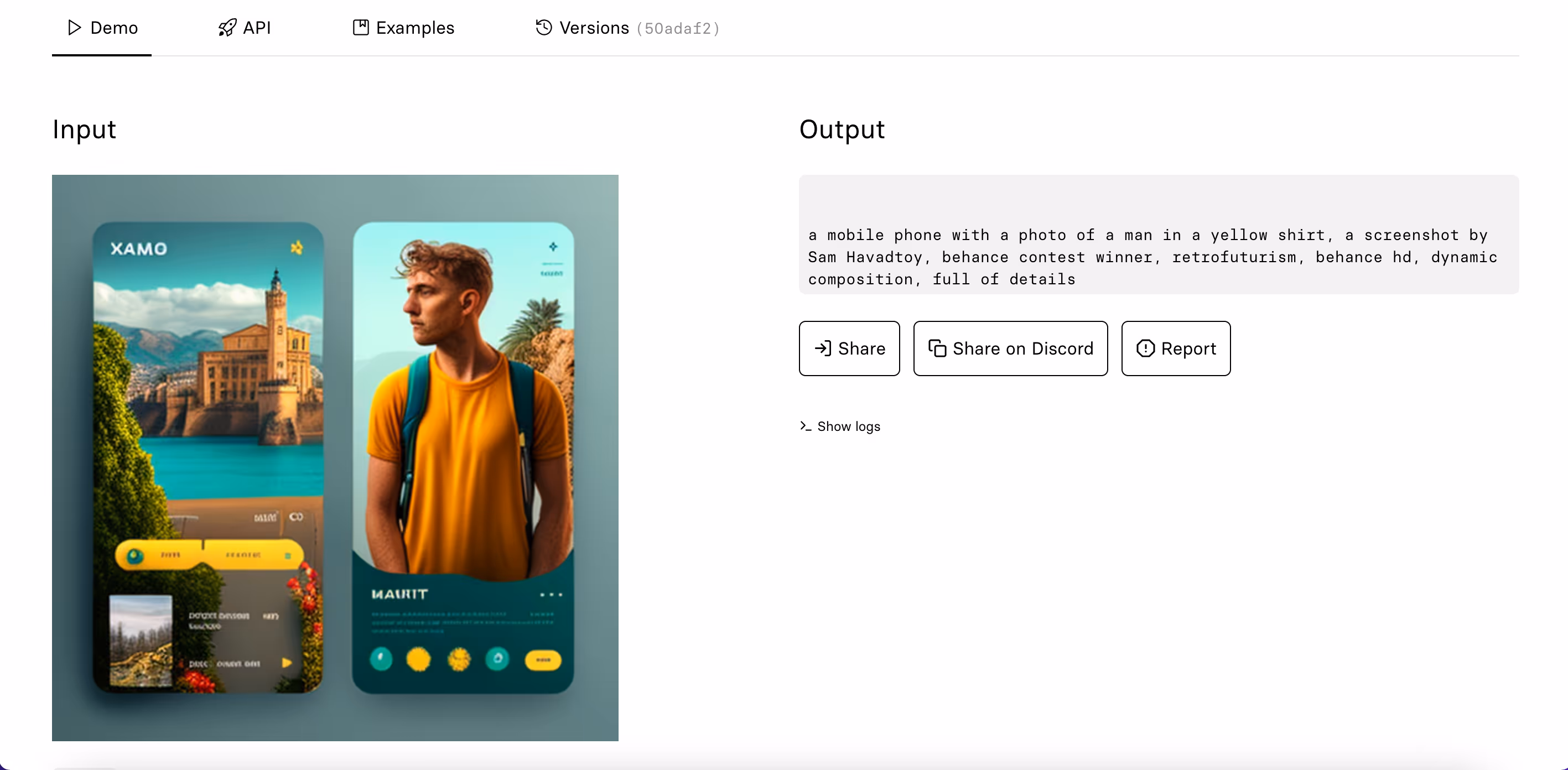Click the man in yellow shirt picture
Image resolution: width=1568 pixels, height=770 pixels.
(463, 457)
